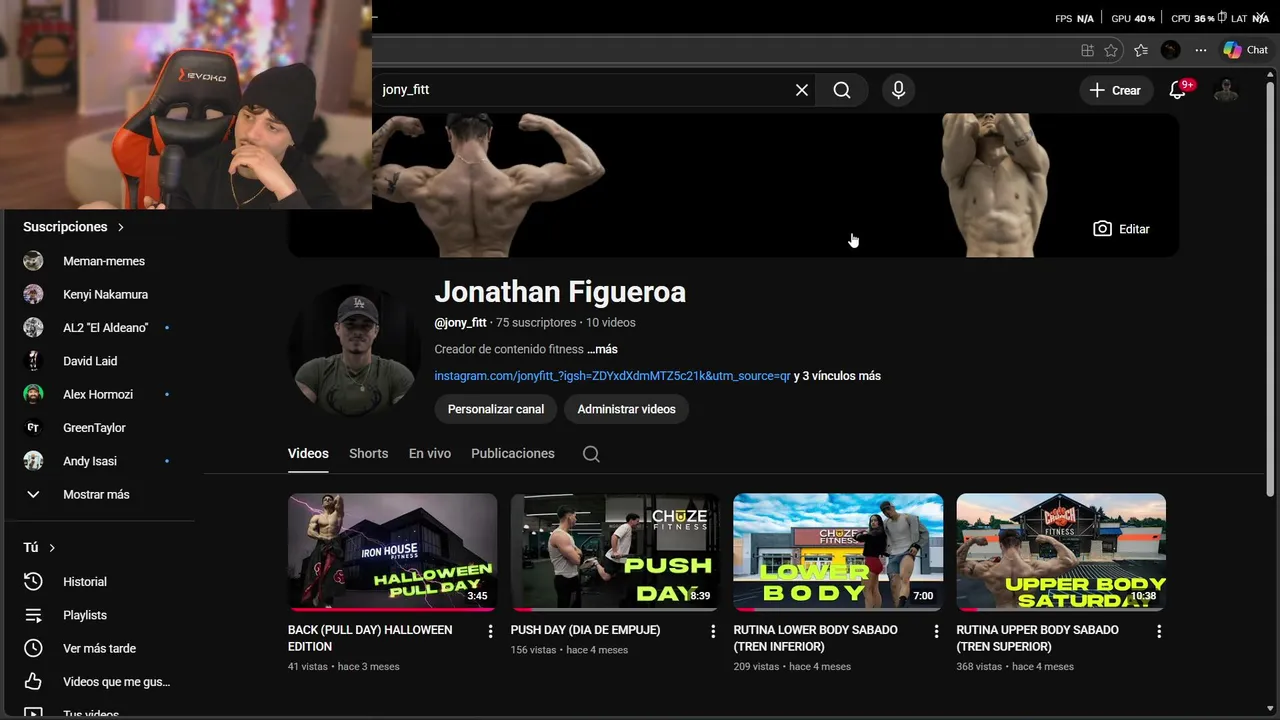Open options menu for Upper Body video

1159,631
